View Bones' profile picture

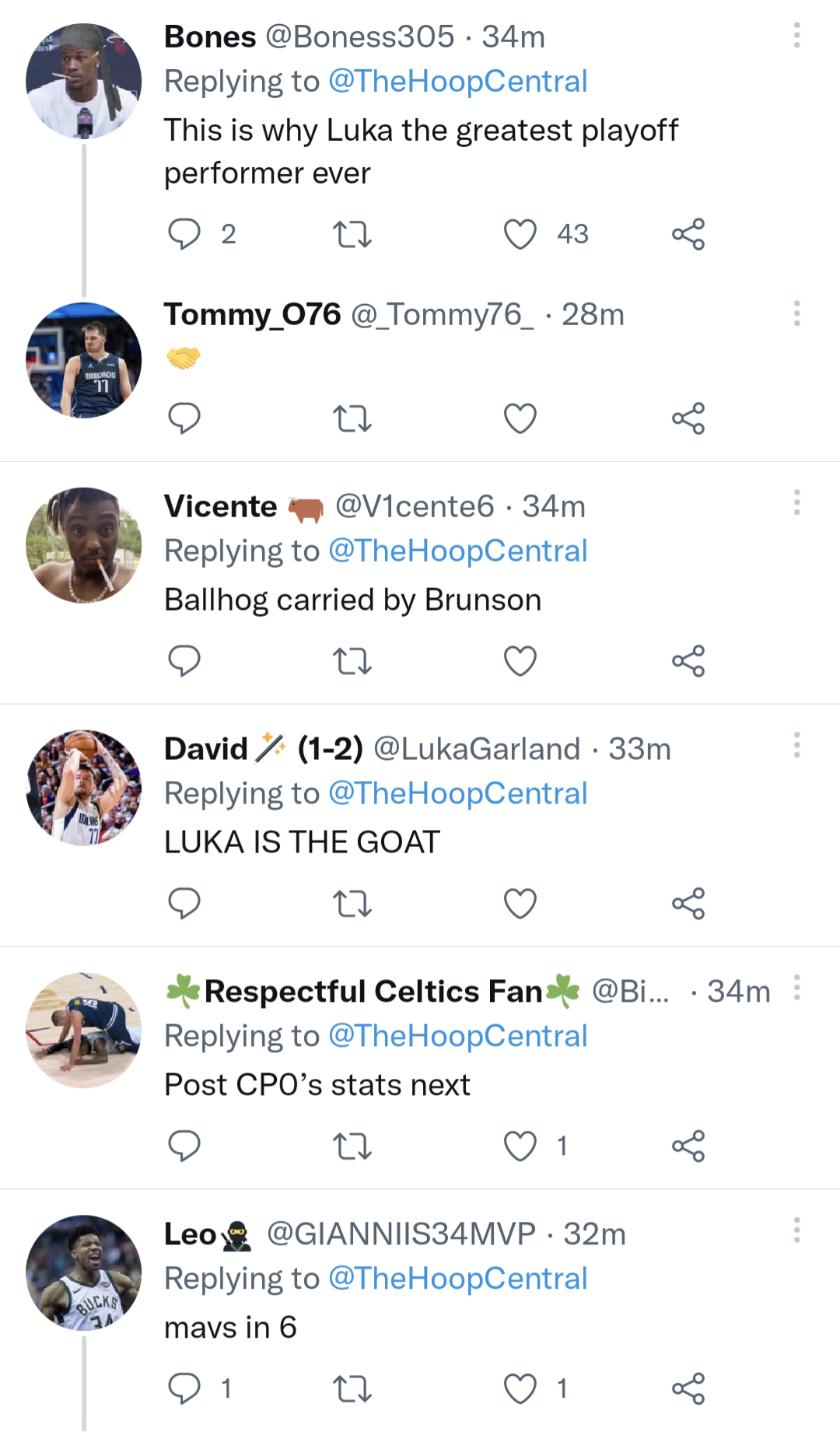click(x=84, y=82)
